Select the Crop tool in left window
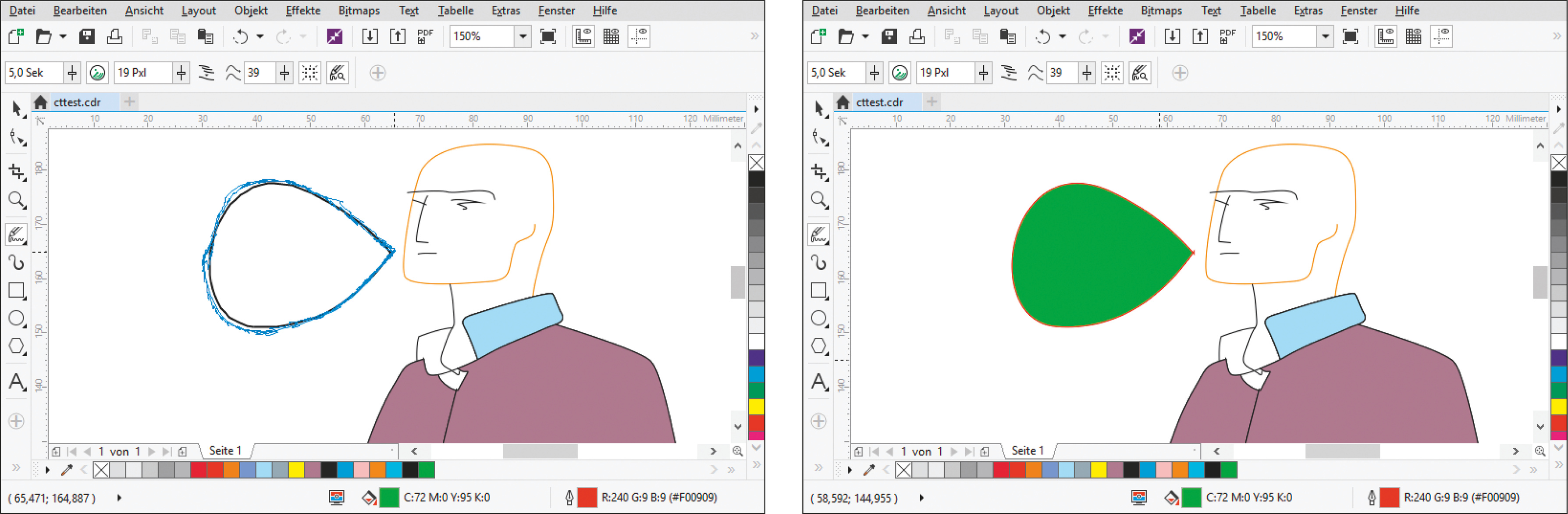The width and height of the screenshot is (1568, 514). [x=16, y=172]
